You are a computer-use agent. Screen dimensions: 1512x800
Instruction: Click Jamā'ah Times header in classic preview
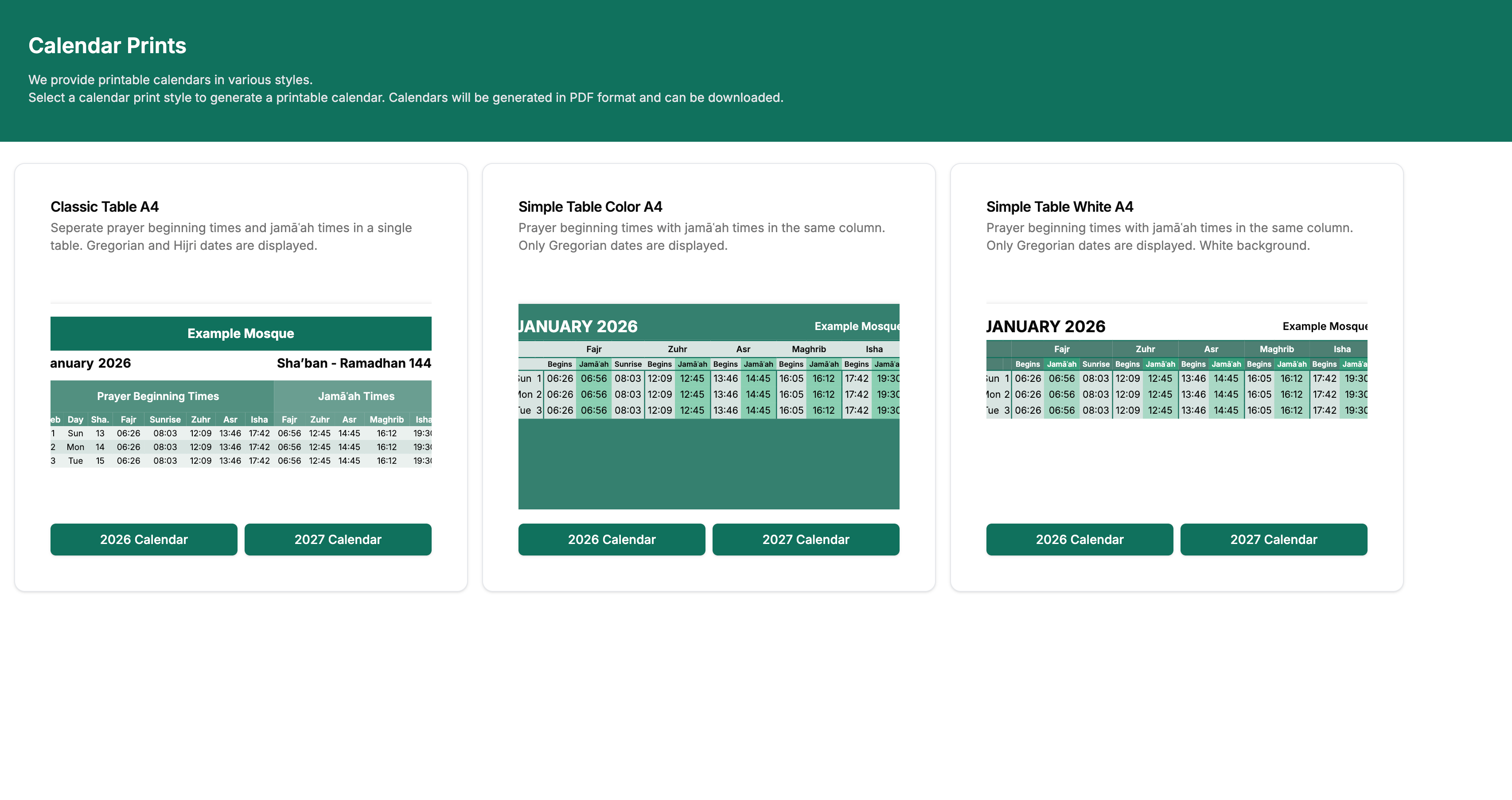[x=356, y=396]
